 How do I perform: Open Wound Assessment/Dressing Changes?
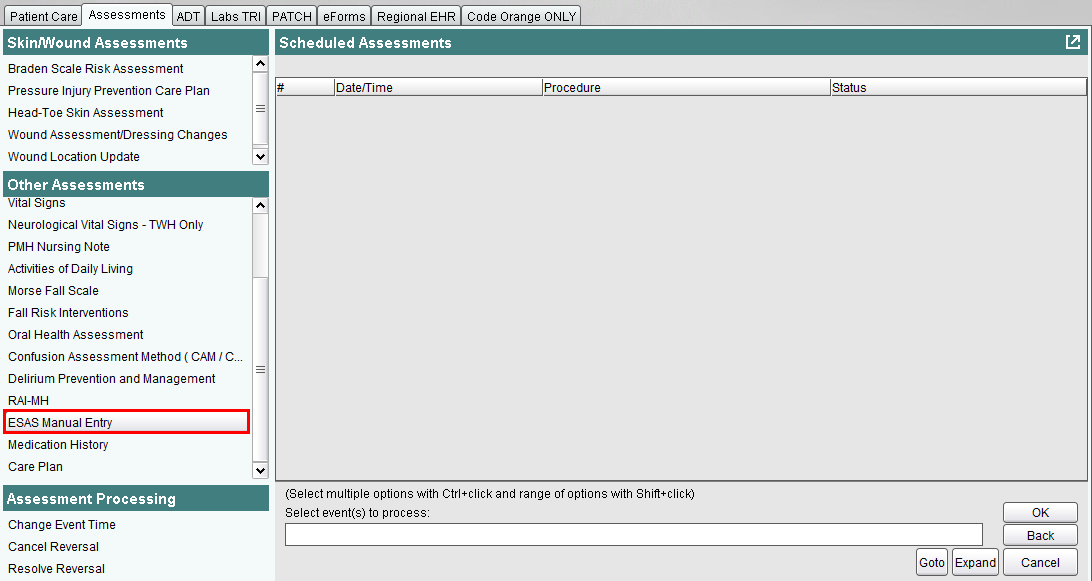pyautogui.click(x=117, y=135)
